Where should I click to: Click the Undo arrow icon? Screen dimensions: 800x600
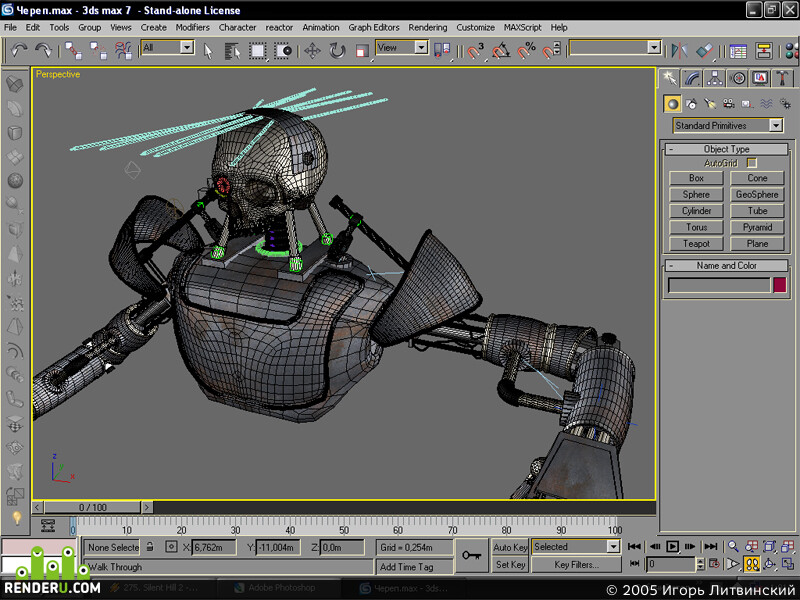pyautogui.click(x=19, y=50)
